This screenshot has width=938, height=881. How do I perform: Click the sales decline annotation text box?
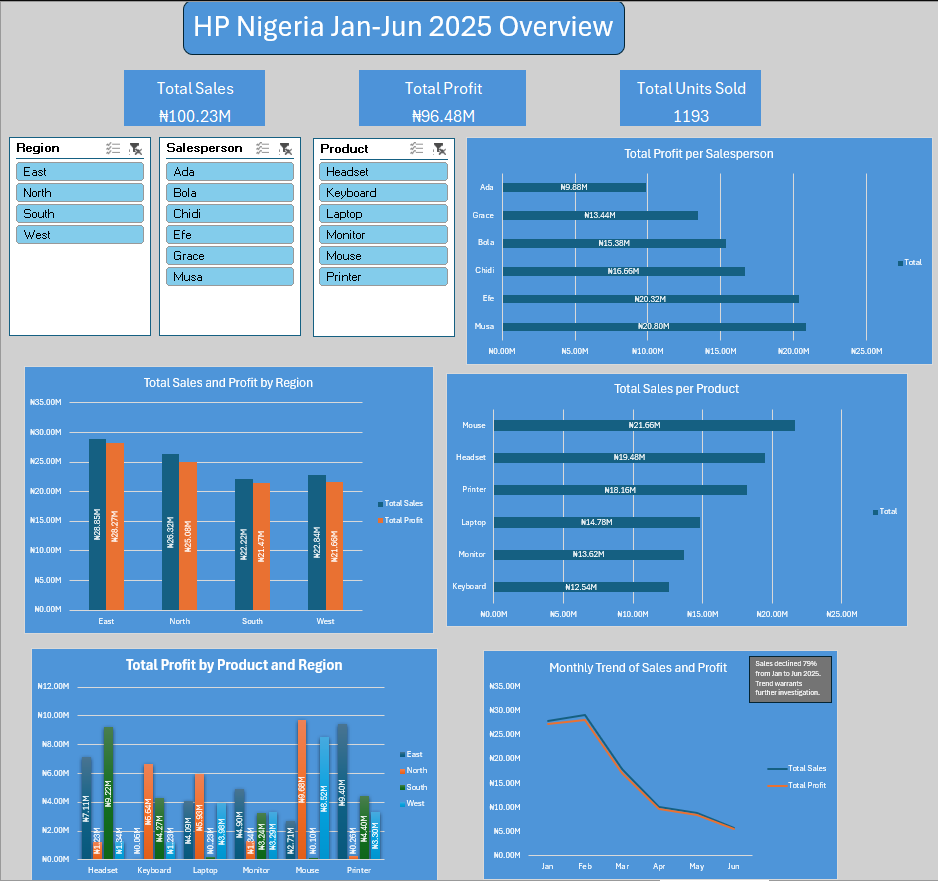point(790,678)
